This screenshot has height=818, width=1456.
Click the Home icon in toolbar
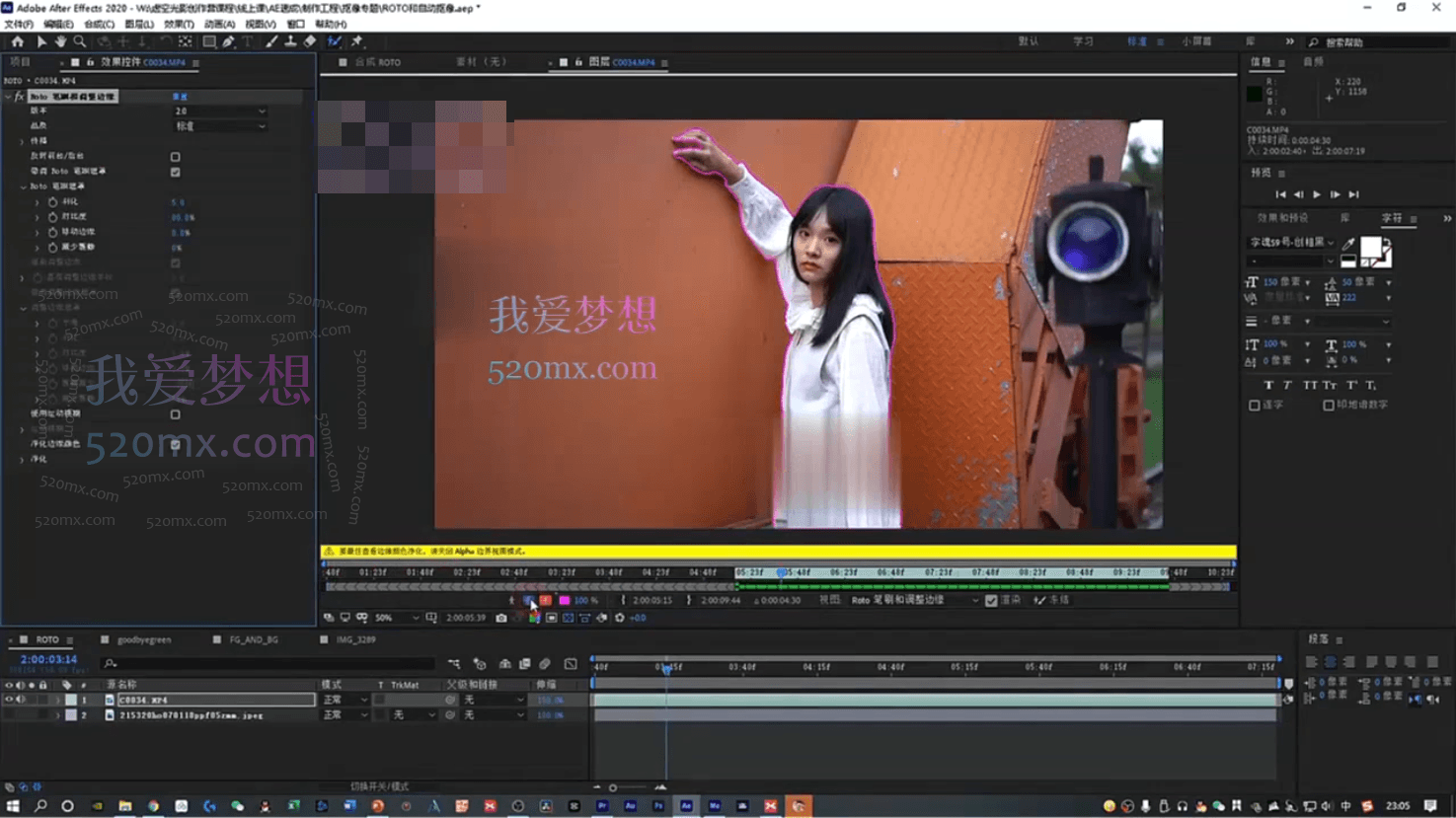[x=18, y=41]
